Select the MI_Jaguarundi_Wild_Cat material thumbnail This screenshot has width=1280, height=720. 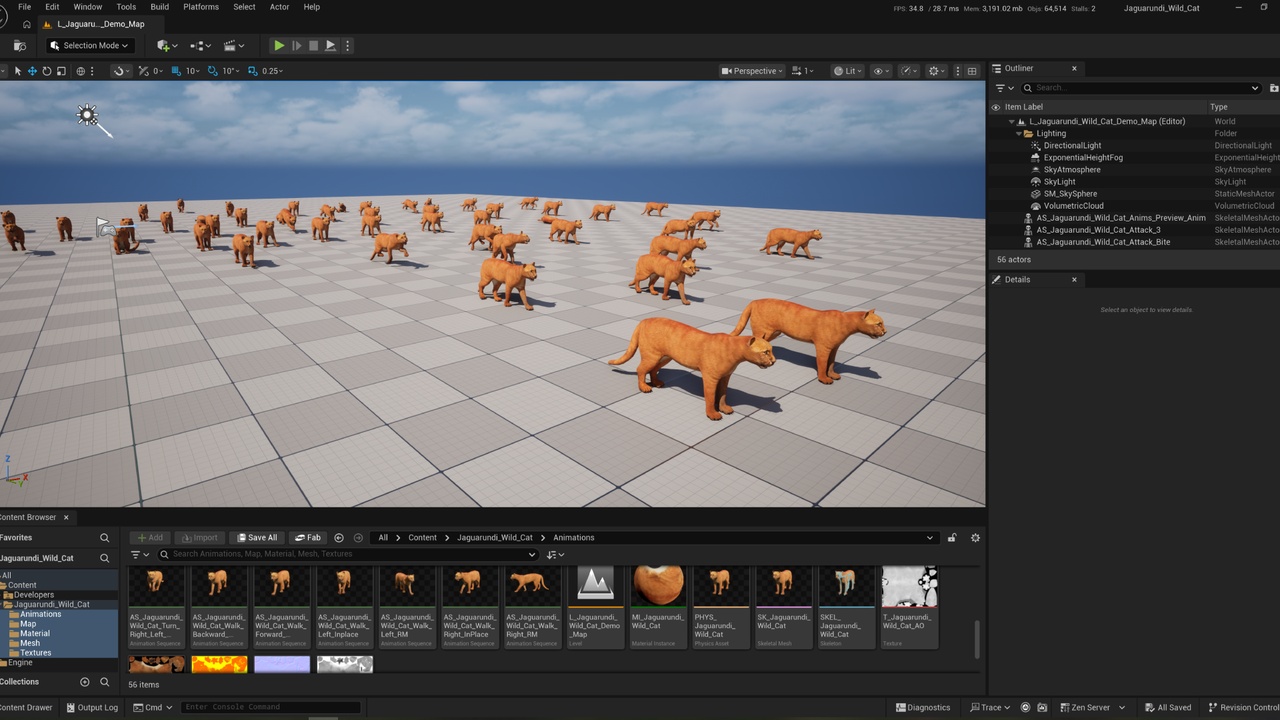coord(658,607)
